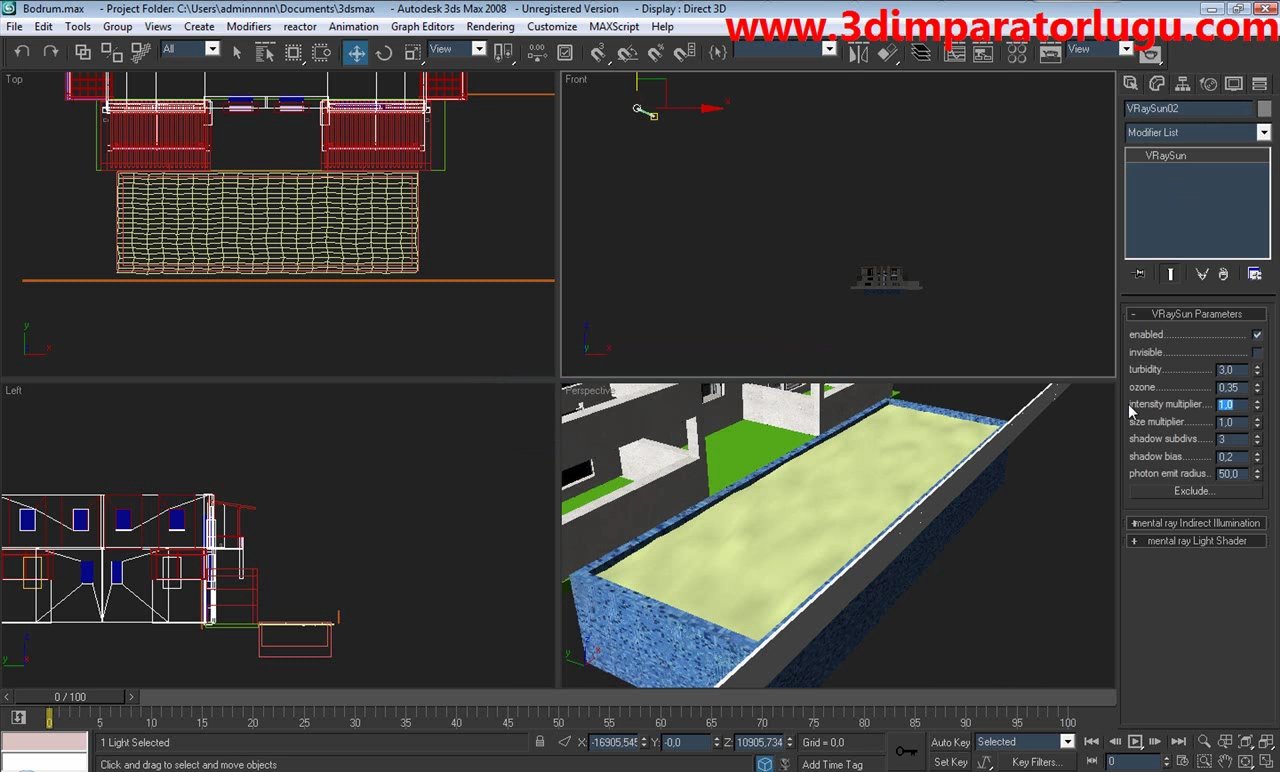Viewport: 1280px width, 772px height.
Task: Toggle the Auto Key button
Action: click(950, 742)
